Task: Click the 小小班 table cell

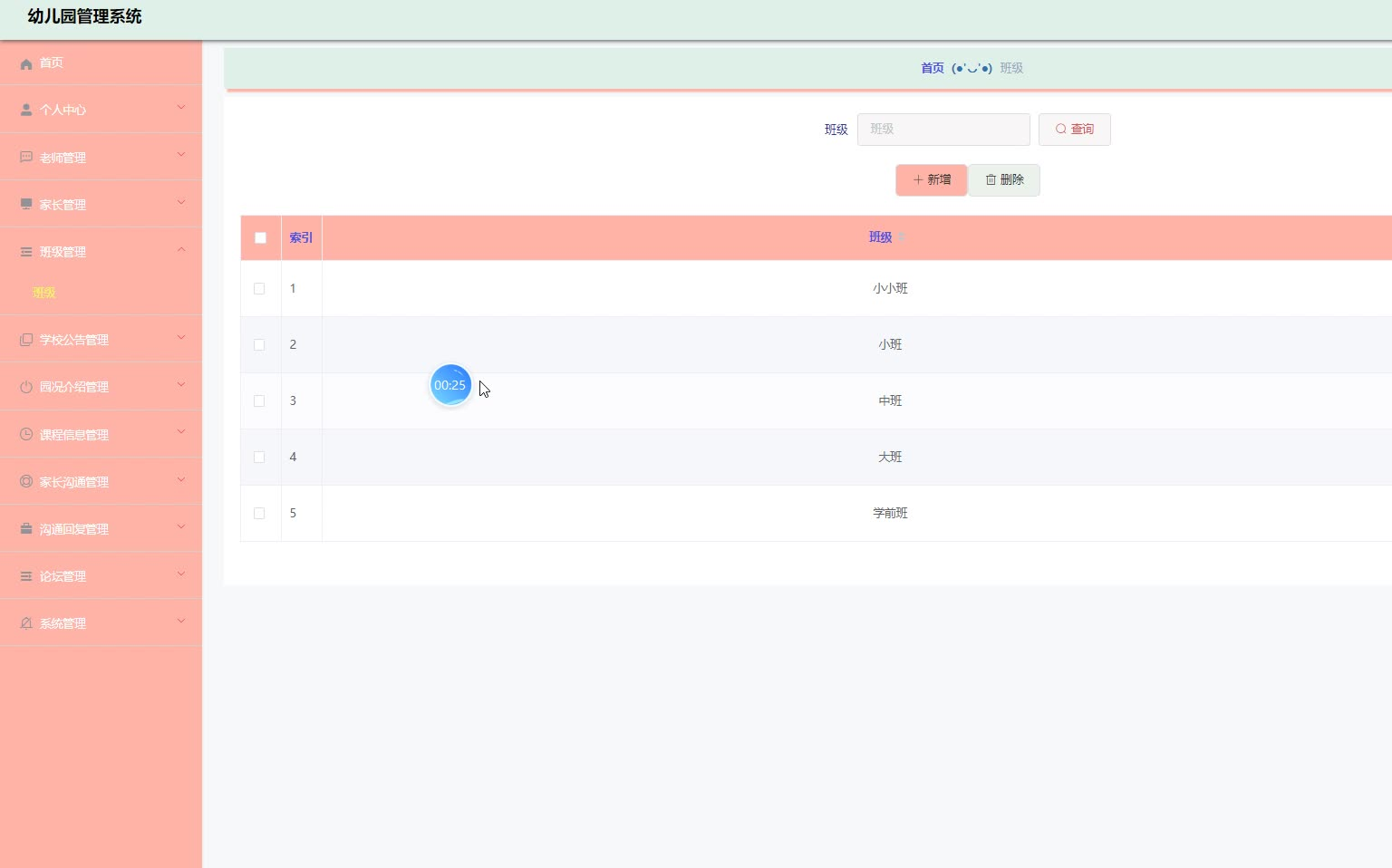Action: 890,288
